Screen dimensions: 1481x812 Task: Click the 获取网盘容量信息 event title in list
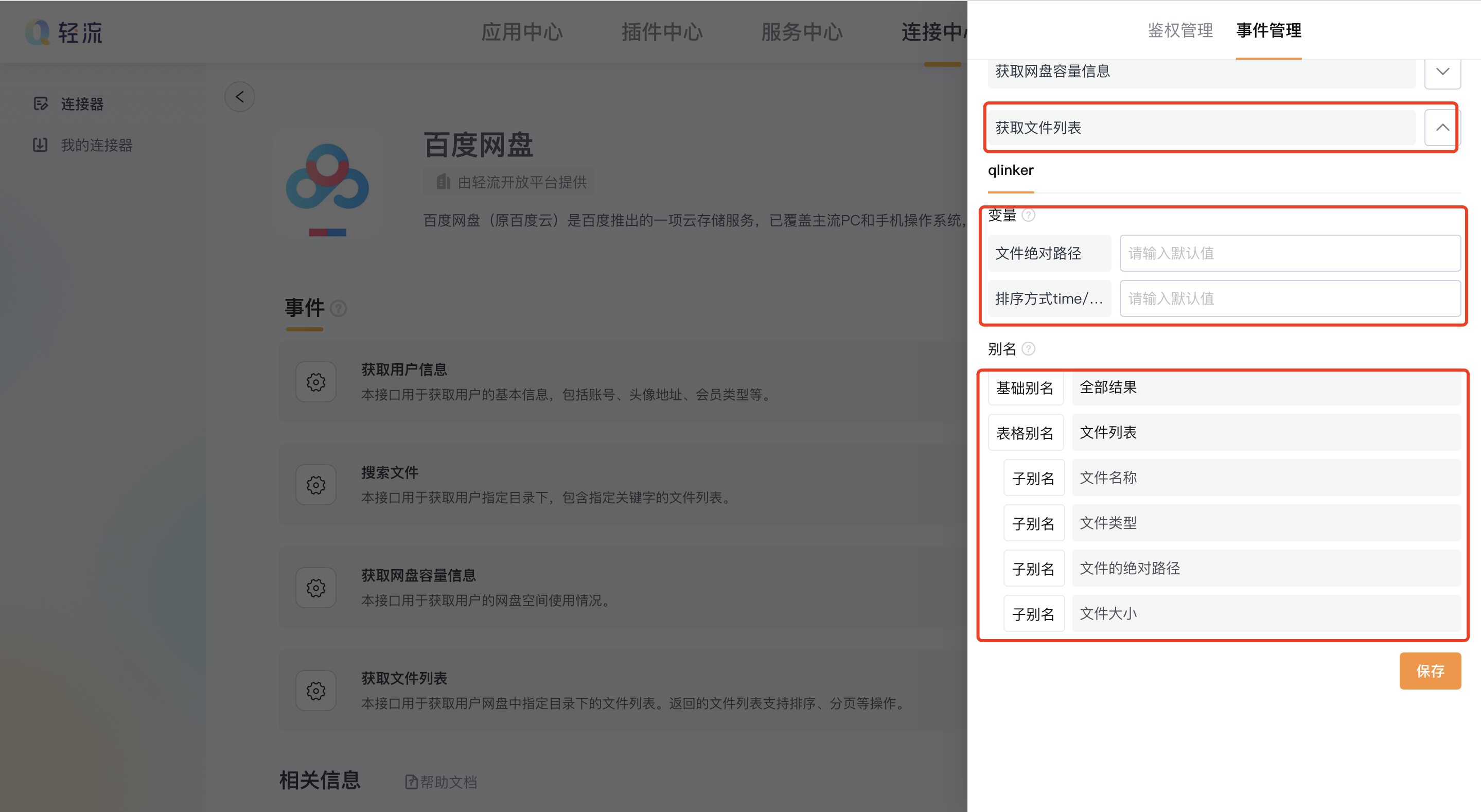pos(418,576)
